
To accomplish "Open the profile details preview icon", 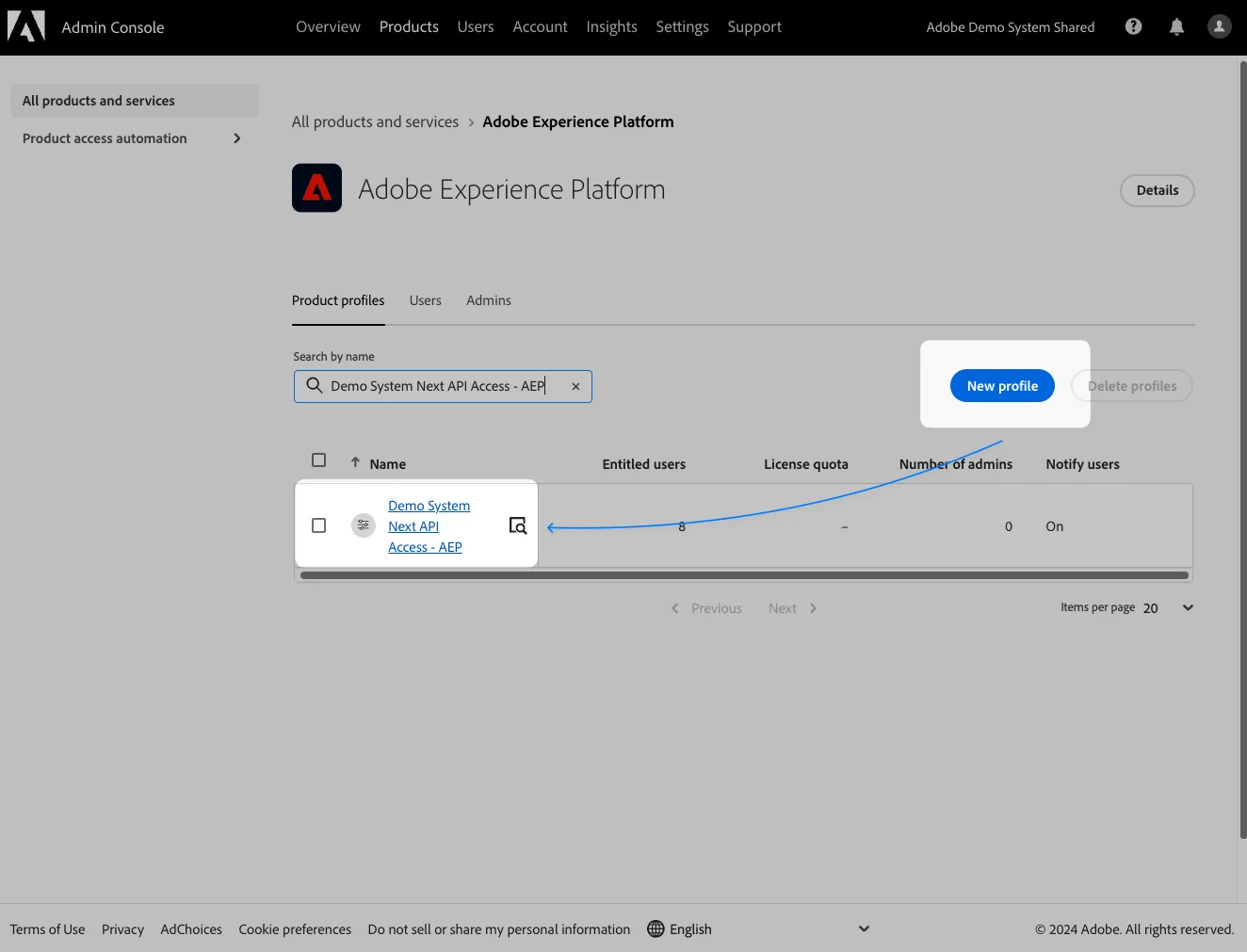I will click(x=518, y=525).
